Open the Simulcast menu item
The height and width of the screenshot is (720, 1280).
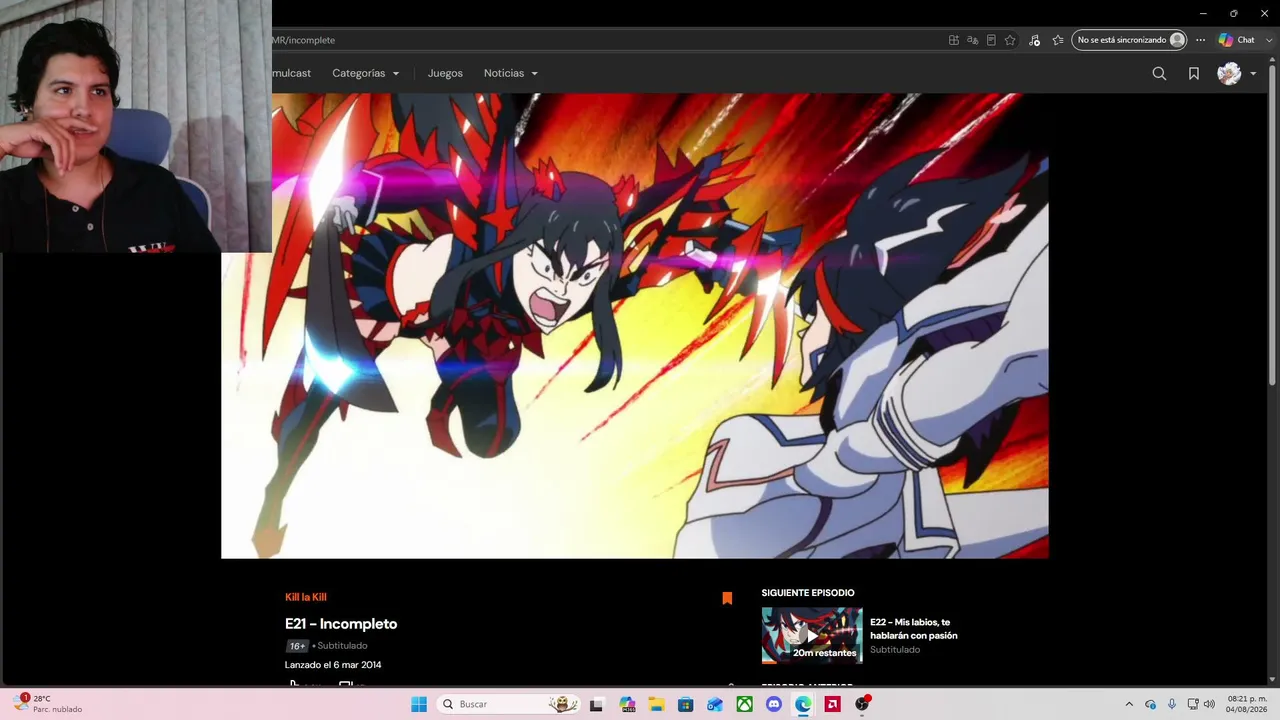click(291, 73)
